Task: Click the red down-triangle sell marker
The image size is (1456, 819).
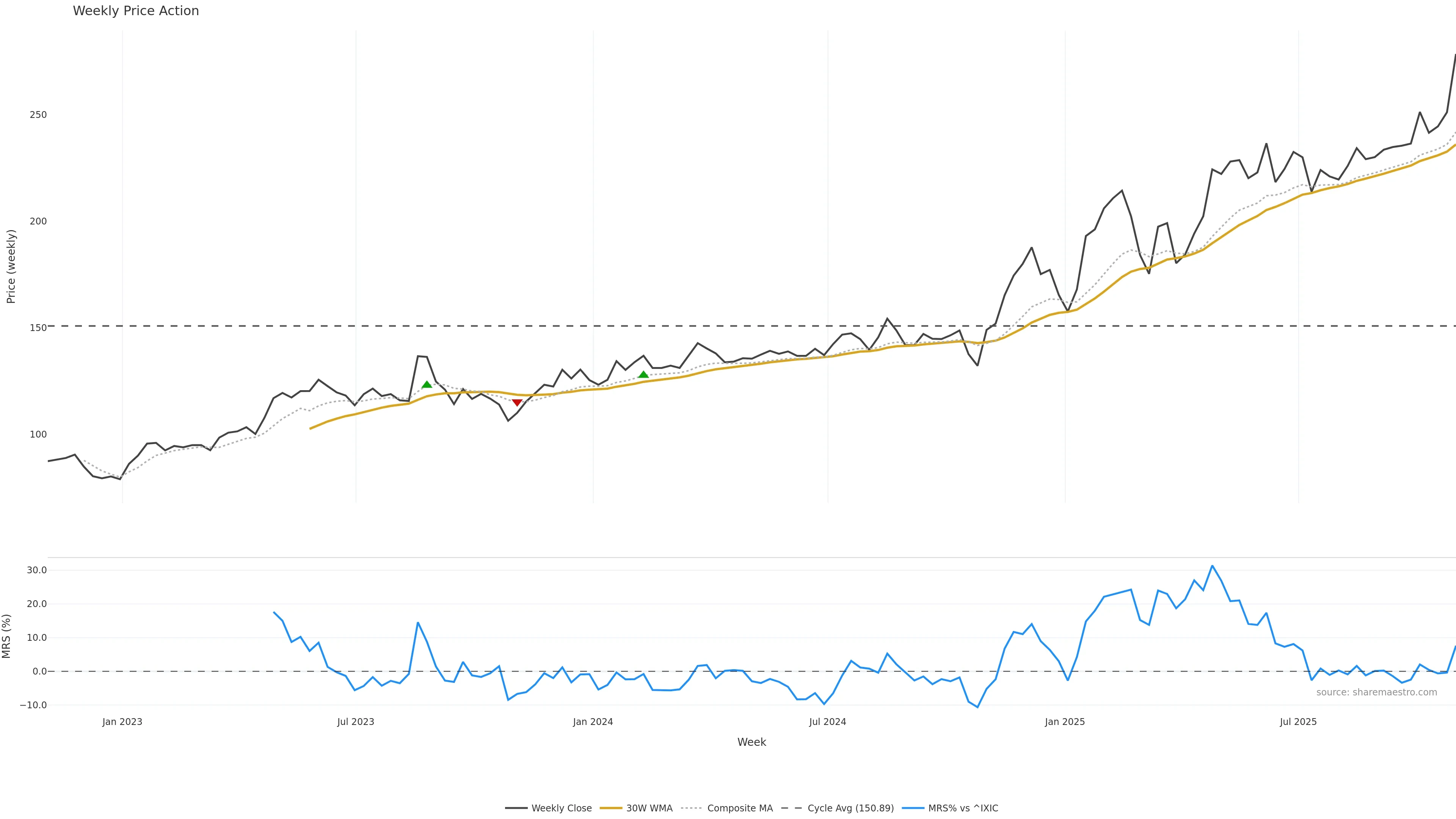Action: tap(516, 402)
